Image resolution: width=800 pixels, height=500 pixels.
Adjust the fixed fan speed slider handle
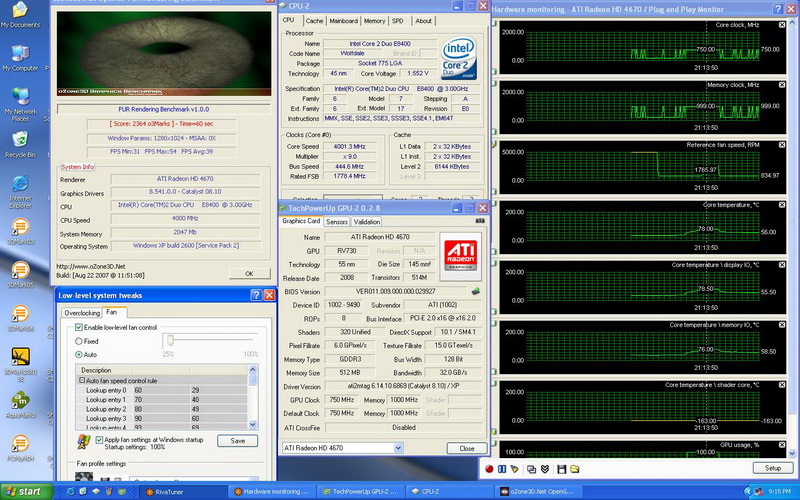point(170,340)
